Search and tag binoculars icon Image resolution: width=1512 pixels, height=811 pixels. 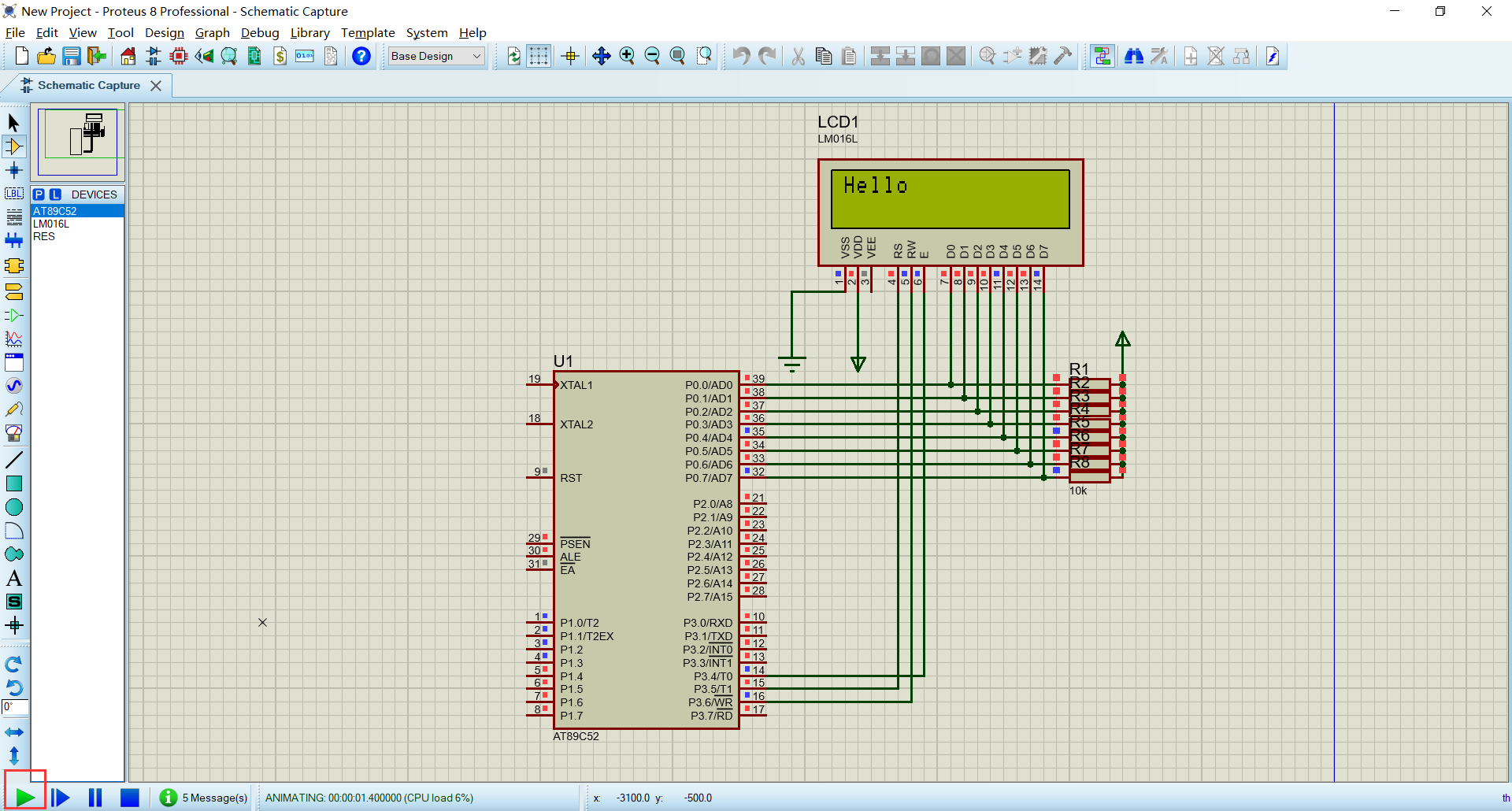pos(1134,56)
